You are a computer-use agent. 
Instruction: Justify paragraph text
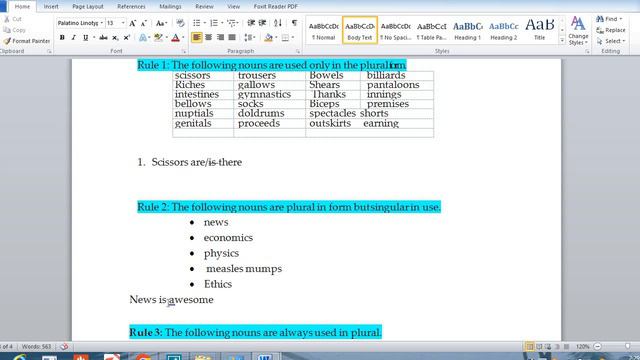coord(232,38)
